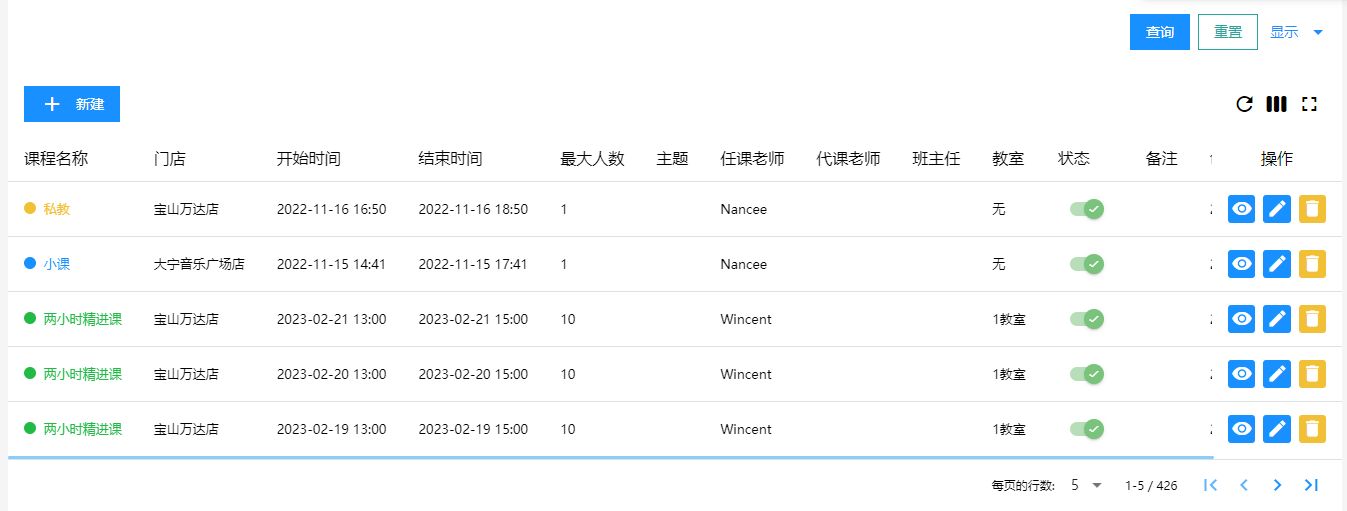Toggle fullscreen table view icon
1347x511 pixels.
tap(1309, 104)
